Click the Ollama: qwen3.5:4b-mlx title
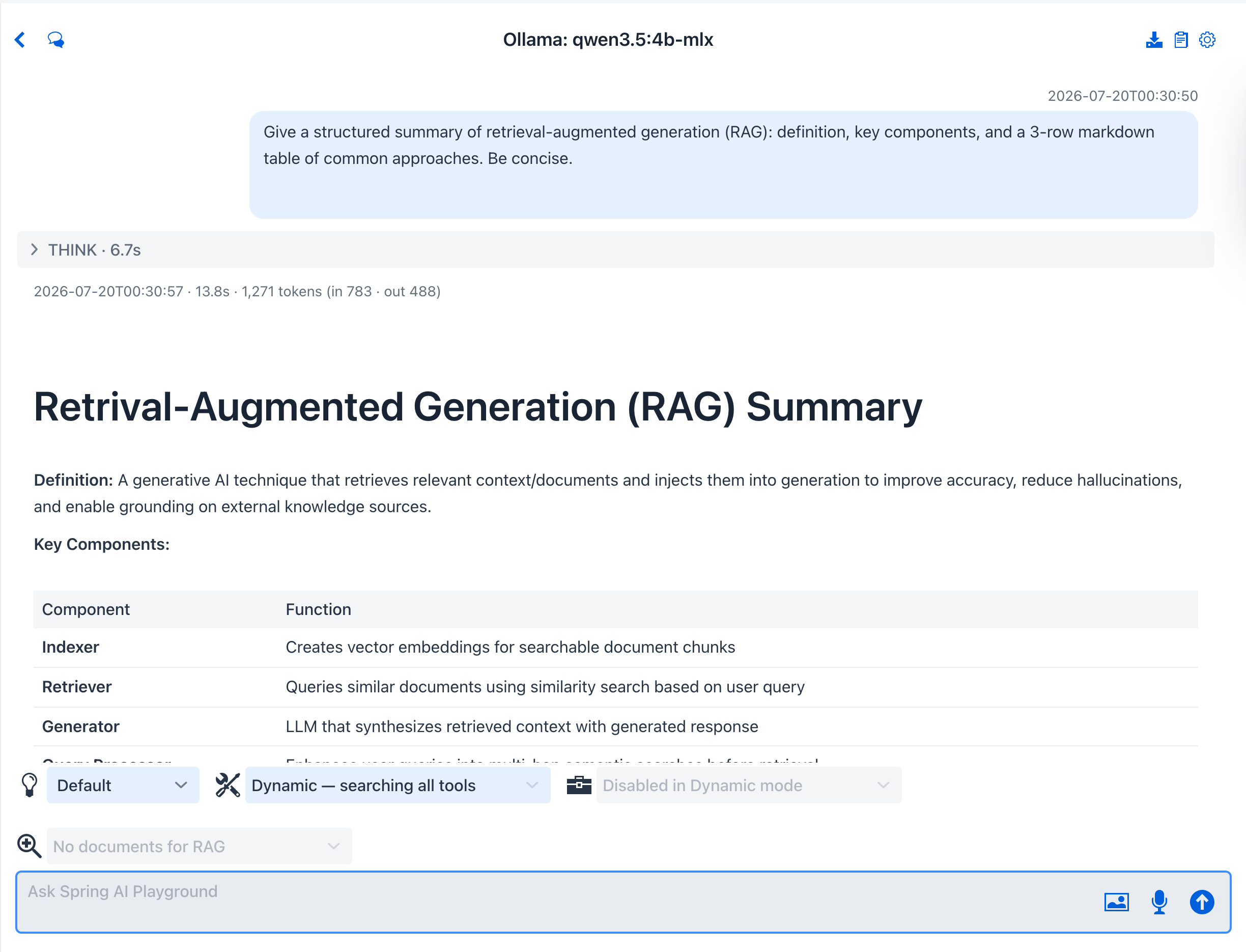The image size is (1246, 952). (608, 40)
